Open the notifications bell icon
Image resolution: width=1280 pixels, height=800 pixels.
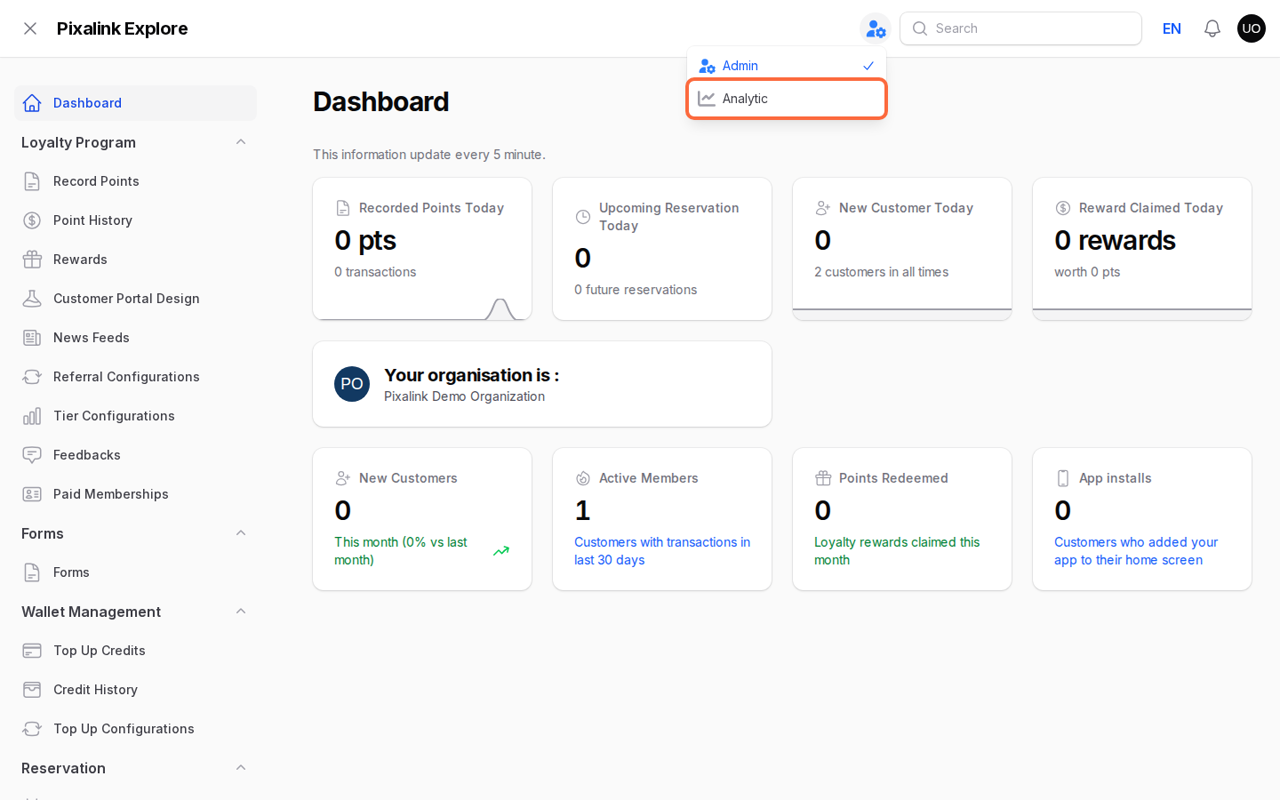tap(1212, 28)
